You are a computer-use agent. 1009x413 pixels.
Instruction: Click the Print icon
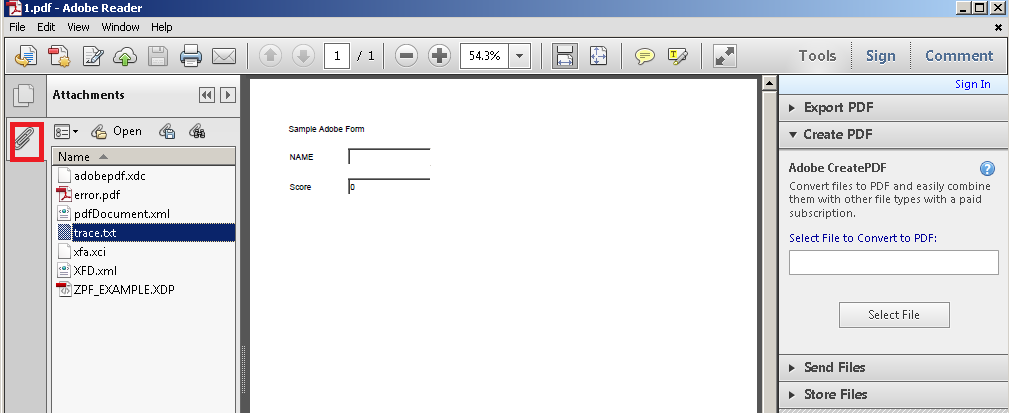[x=191, y=56]
